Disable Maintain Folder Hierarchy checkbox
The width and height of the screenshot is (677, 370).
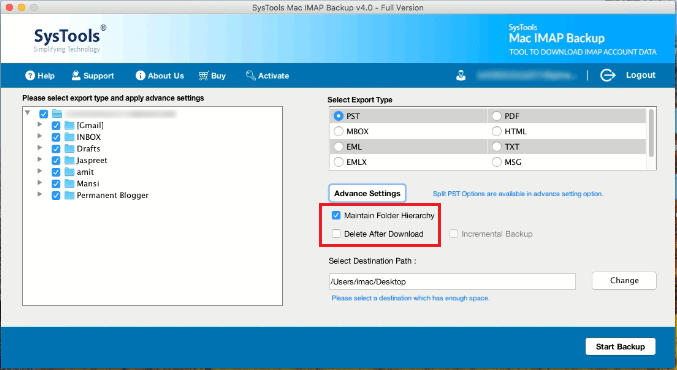coord(336,215)
